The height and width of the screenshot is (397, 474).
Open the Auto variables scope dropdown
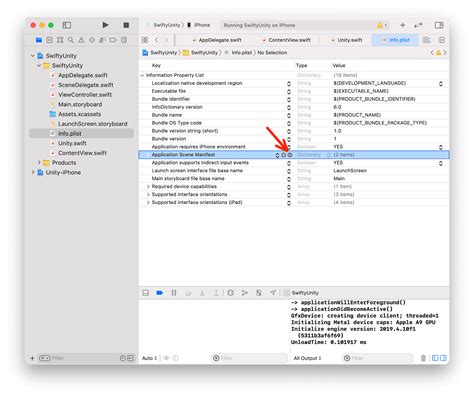pos(149,358)
